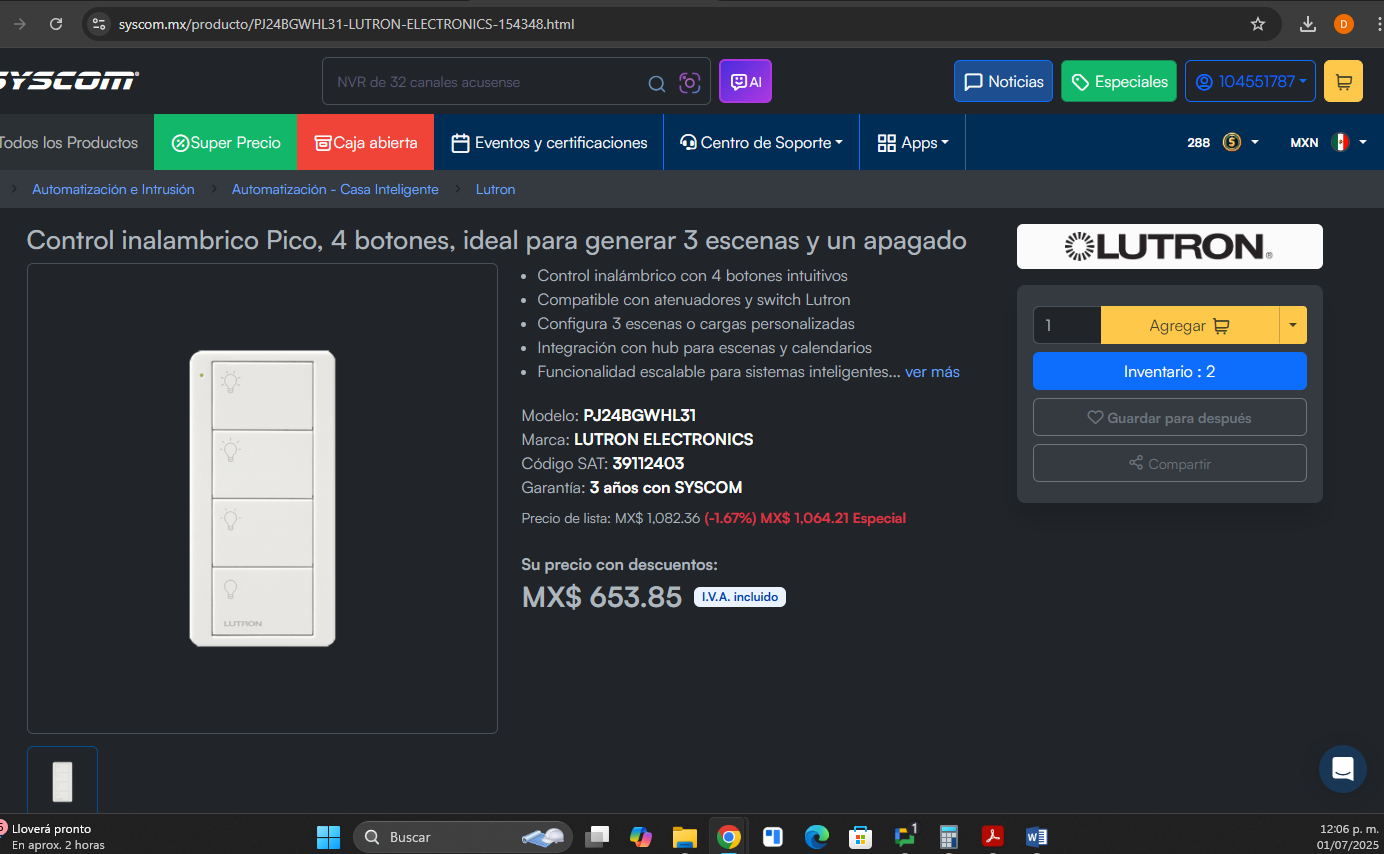Click the Compartir share button
The height and width of the screenshot is (854, 1384).
(x=1169, y=463)
